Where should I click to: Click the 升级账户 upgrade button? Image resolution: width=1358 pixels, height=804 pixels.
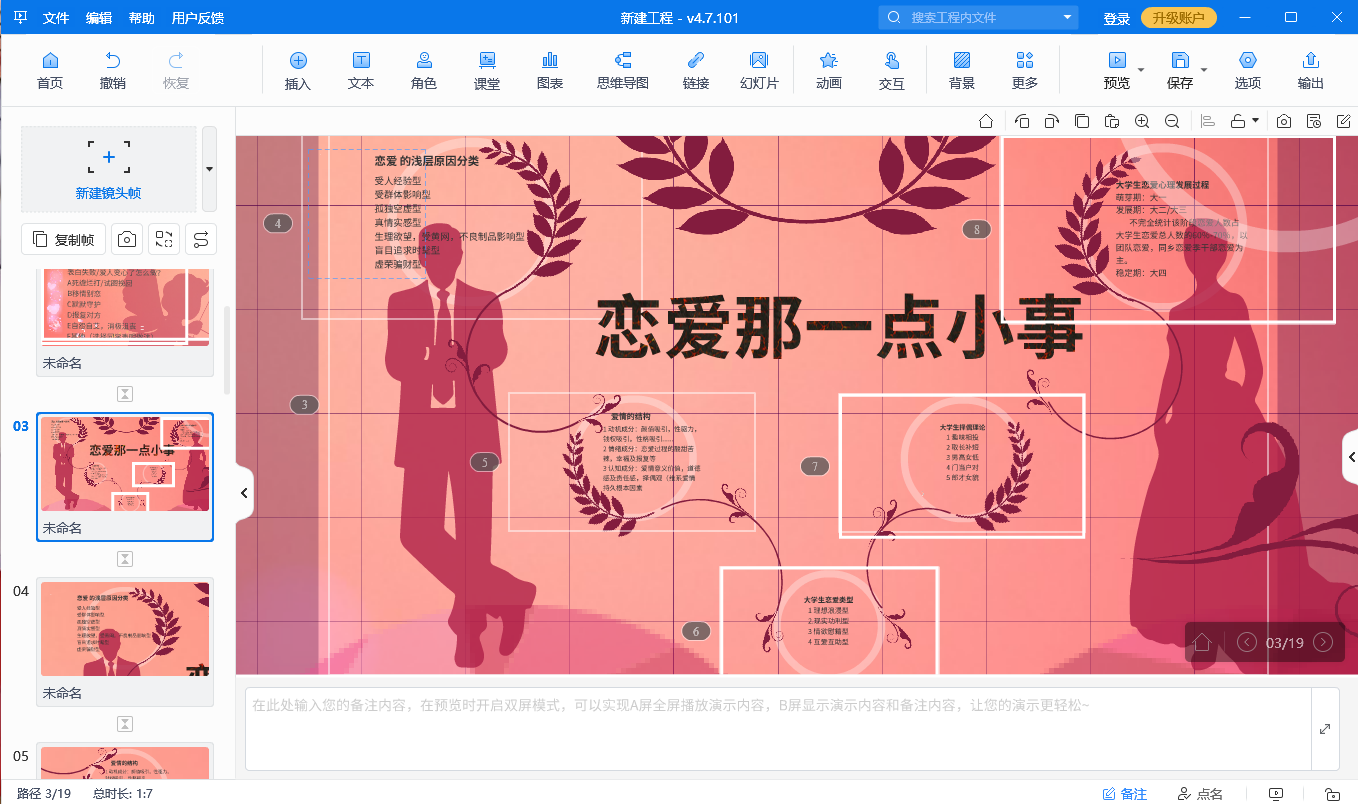tap(1179, 18)
